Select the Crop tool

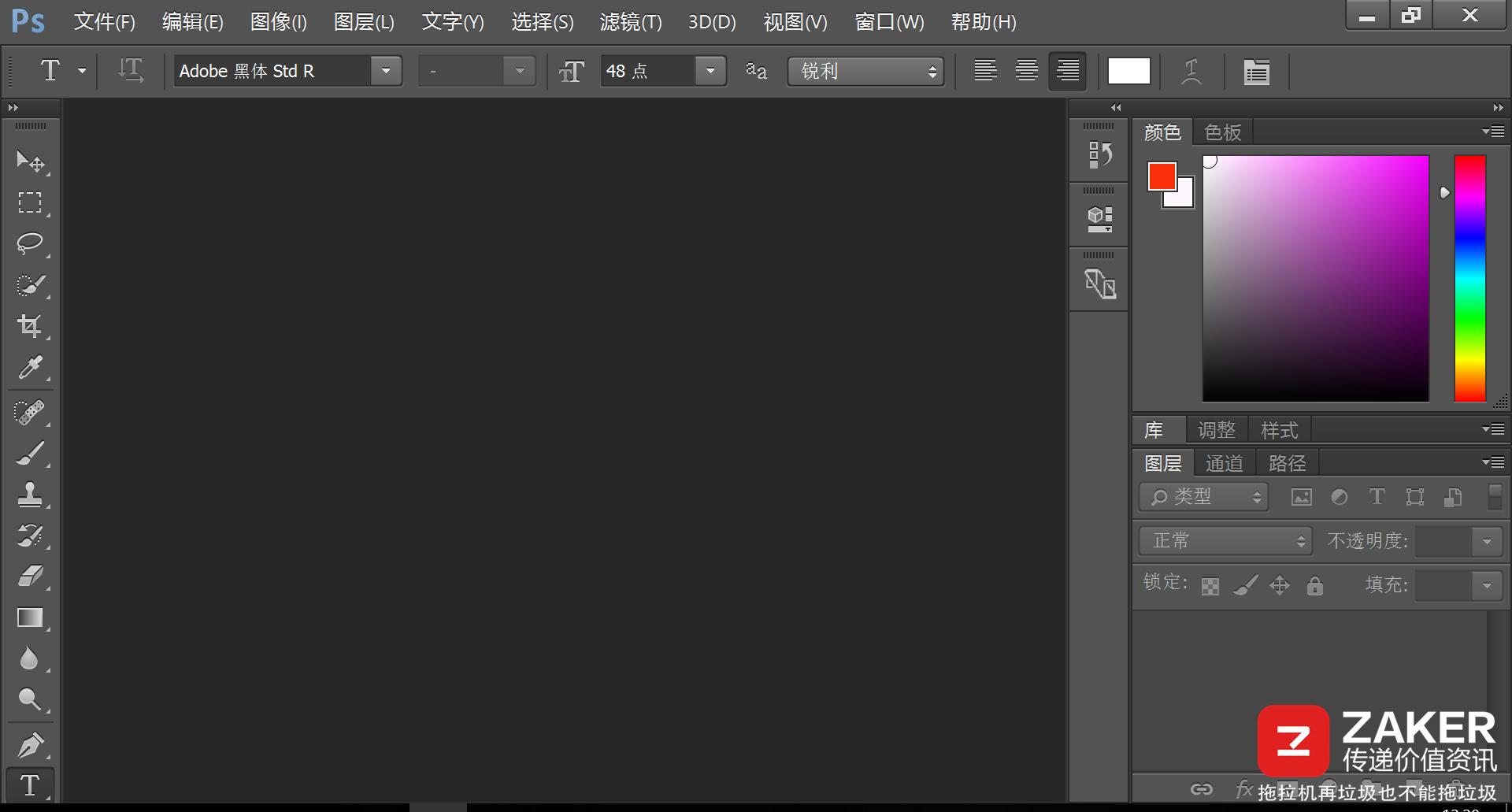31,326
